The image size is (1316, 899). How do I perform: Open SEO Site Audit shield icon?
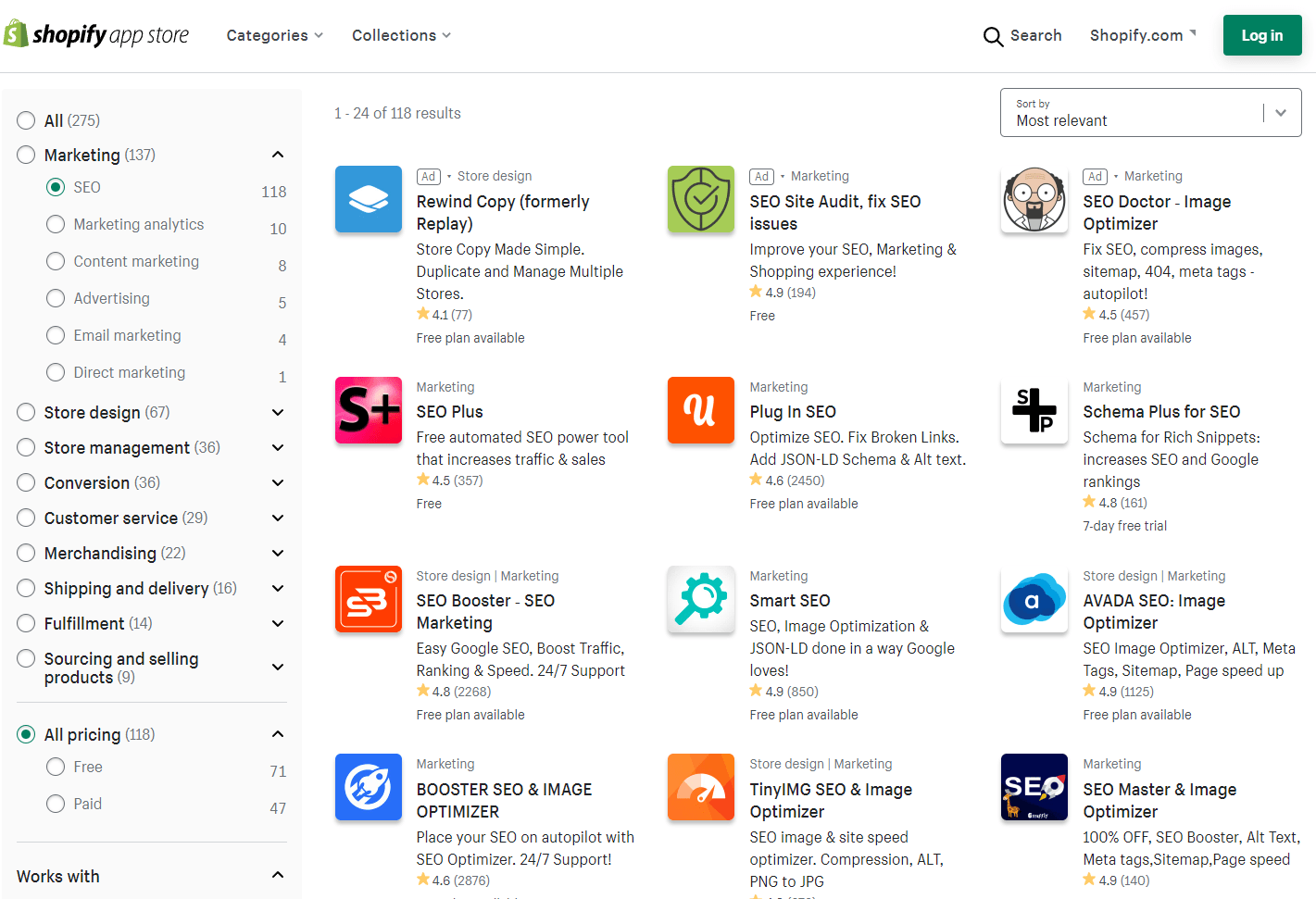(701, 199)
